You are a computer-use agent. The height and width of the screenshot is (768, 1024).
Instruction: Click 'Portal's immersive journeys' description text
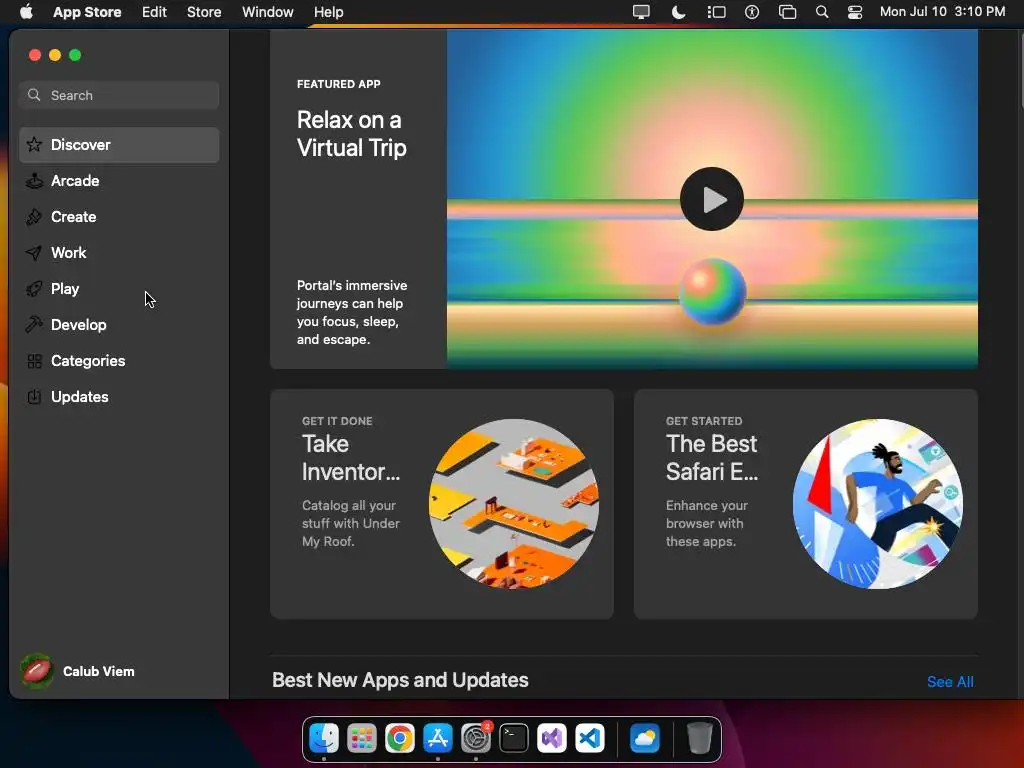pos(352,312)
